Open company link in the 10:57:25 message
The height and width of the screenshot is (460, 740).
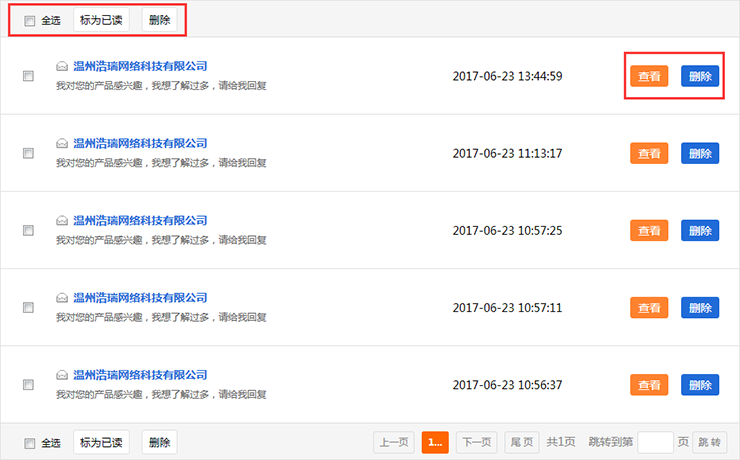[140, 220]
